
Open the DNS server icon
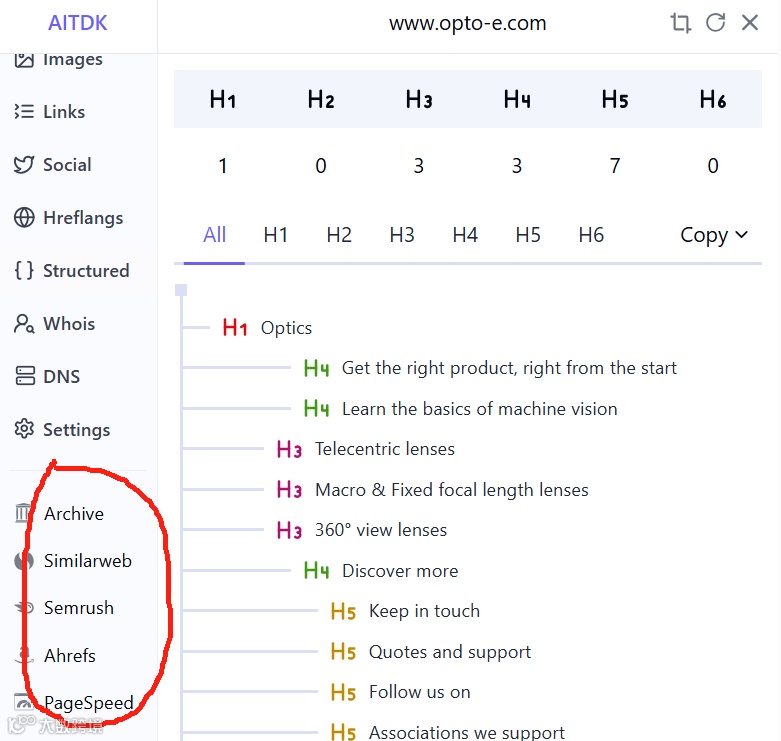coord(25,376)
